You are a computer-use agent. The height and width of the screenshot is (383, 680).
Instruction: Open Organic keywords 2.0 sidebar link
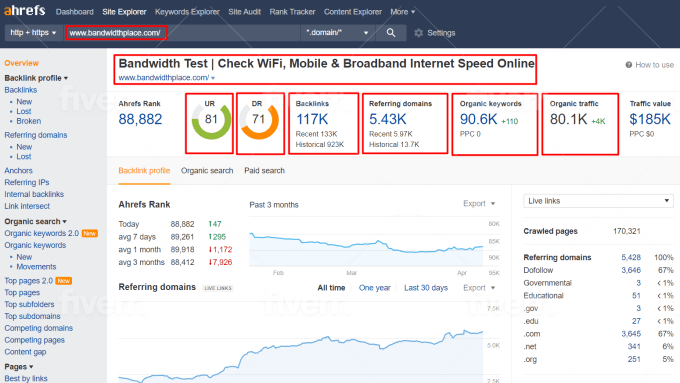(x=42, y=233)
